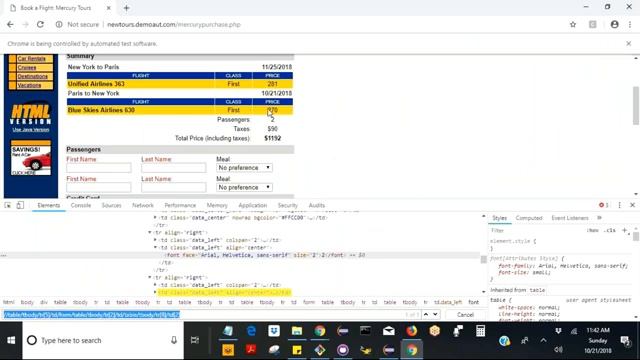Toggle the DevTools device toolbar icon
This screenshot has width=640, height=360.
click(20, 205)
